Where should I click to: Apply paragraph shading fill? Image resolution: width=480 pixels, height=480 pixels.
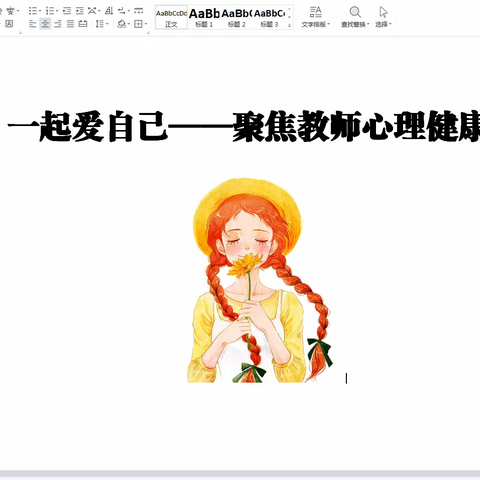pyautogui.click(x=122, y=24)
